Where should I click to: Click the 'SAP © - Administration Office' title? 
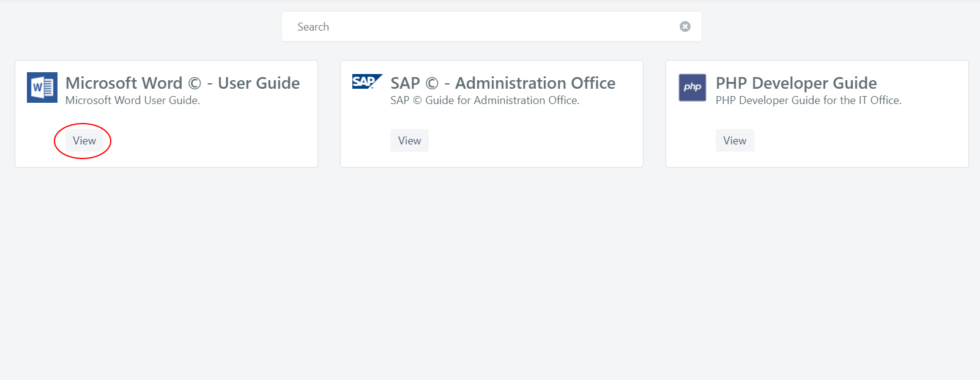click(x=503, y=83)
